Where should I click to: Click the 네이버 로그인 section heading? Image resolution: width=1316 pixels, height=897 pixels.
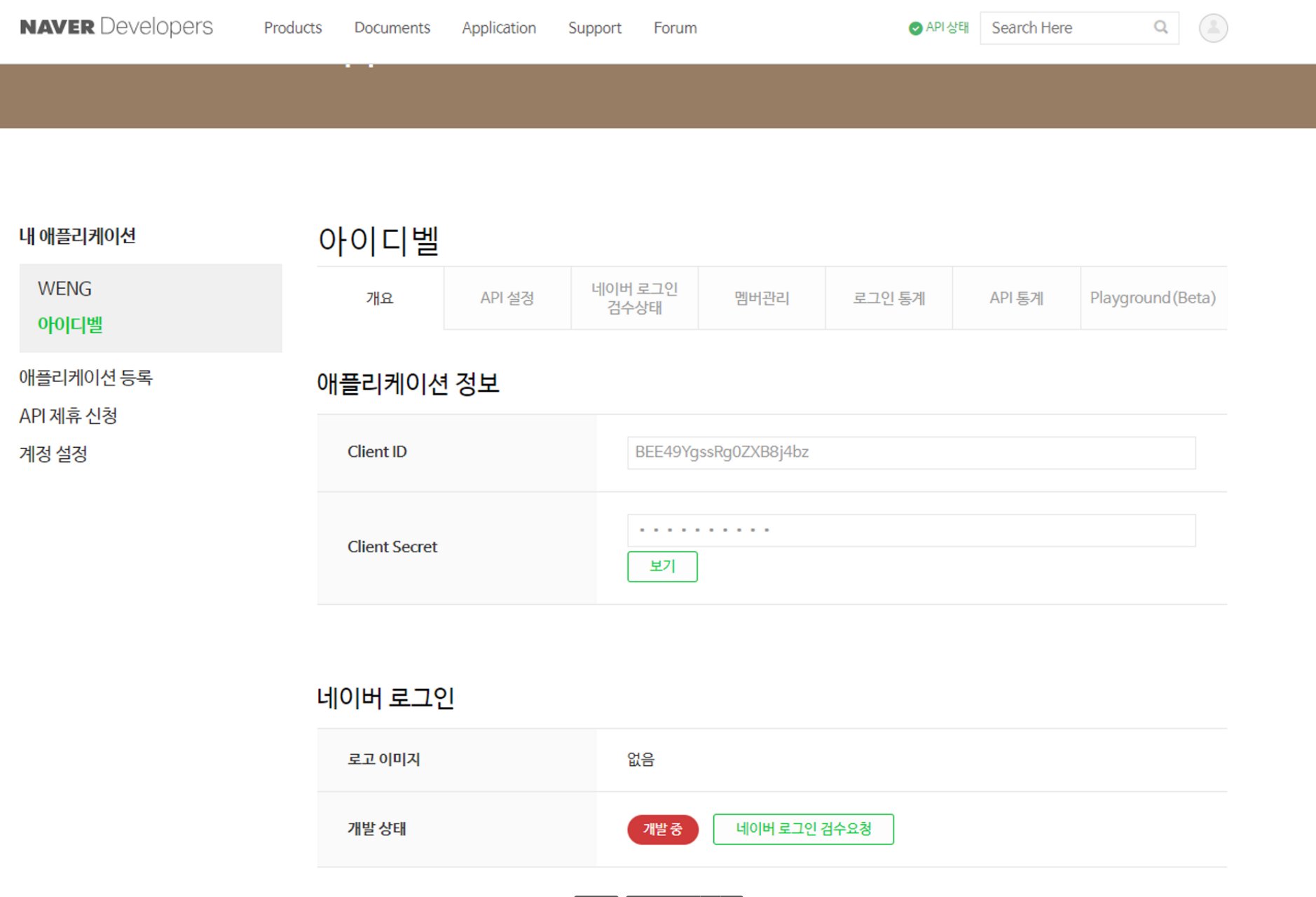386,698
